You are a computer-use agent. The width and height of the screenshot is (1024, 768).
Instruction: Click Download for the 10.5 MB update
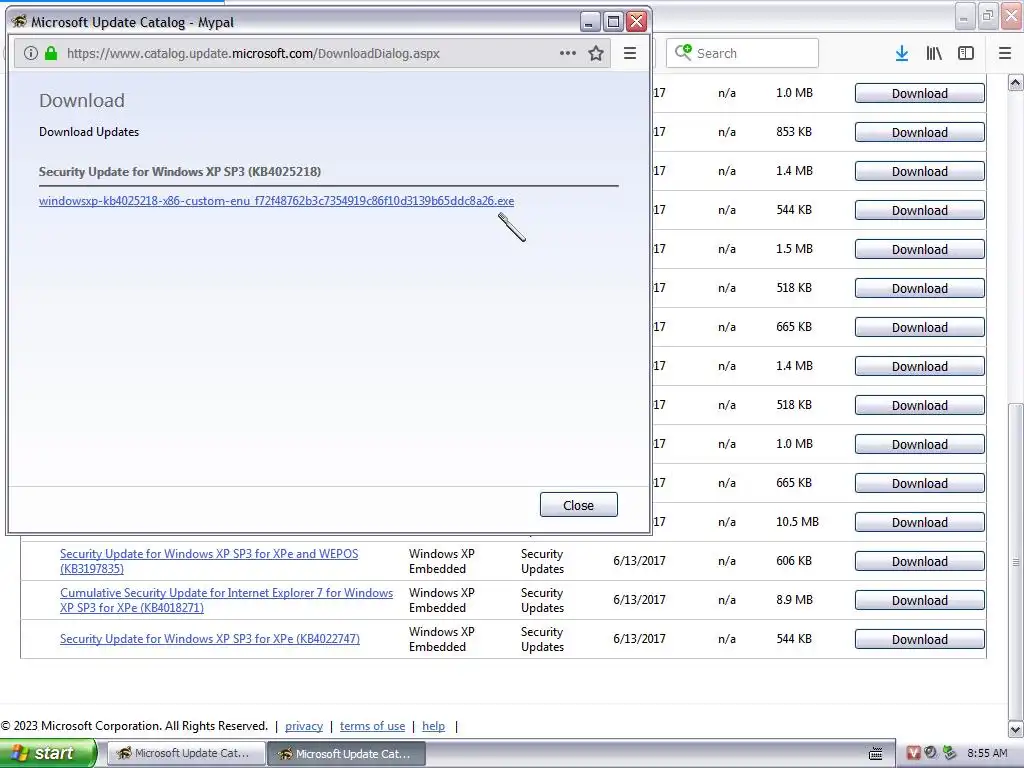point(920,522)
